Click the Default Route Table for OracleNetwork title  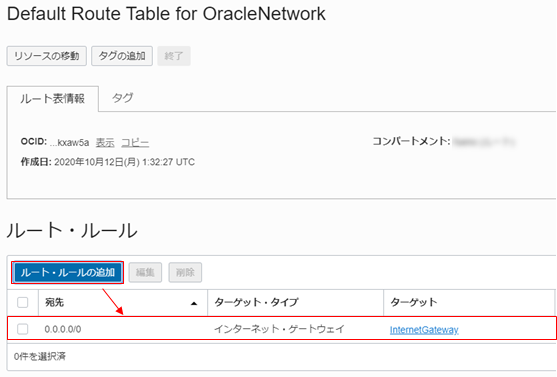tap(166, 14)
